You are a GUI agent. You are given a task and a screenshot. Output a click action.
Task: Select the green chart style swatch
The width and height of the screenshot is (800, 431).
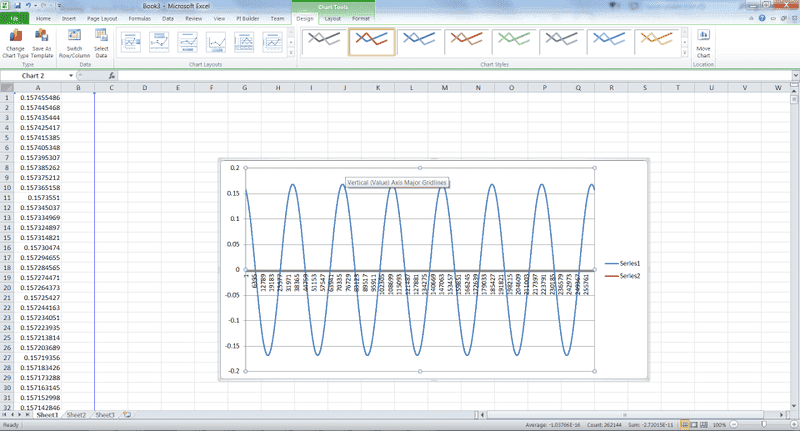click(514, 40)
